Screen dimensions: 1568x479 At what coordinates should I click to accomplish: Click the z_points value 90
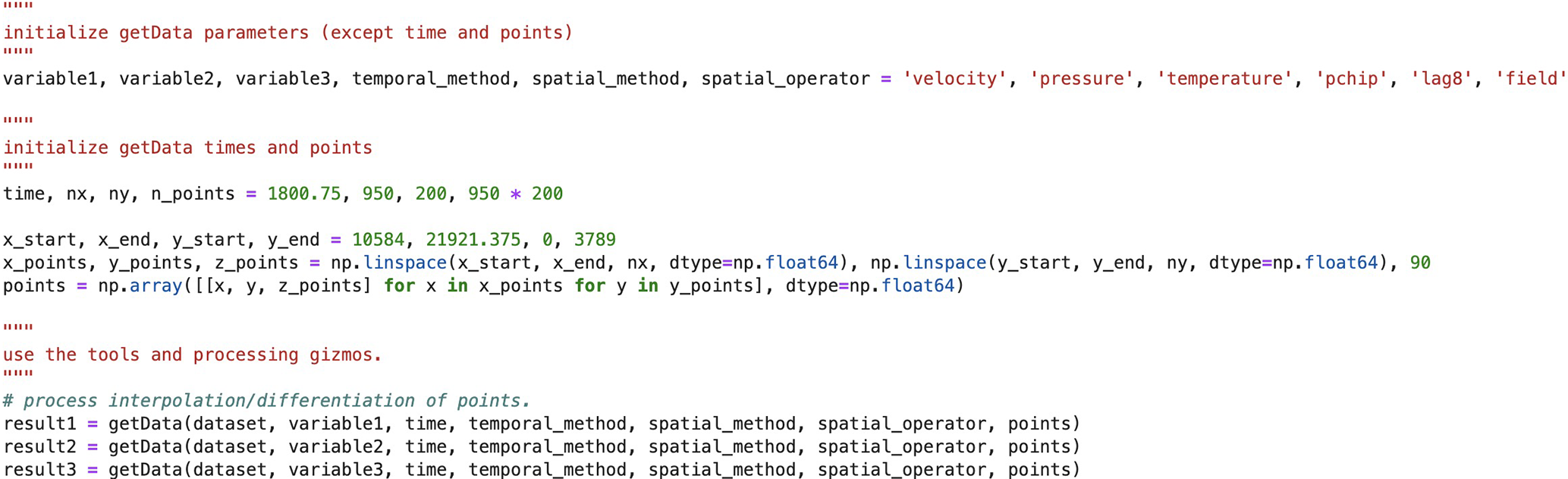[x=1420, y=263]
